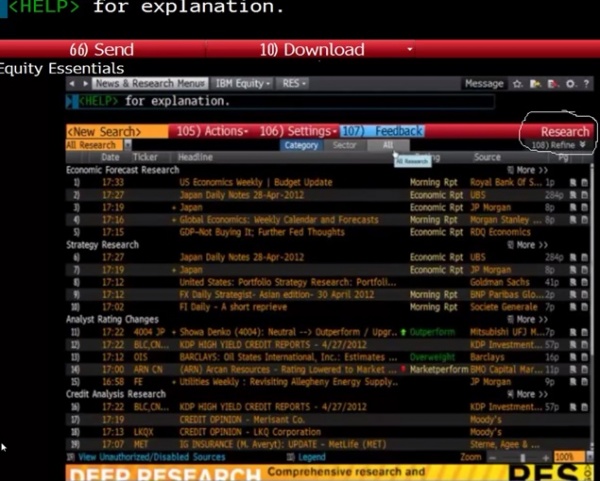Click the inner HELP command line field
Screen dimensions: 600x481
click(x=280, y=101)
